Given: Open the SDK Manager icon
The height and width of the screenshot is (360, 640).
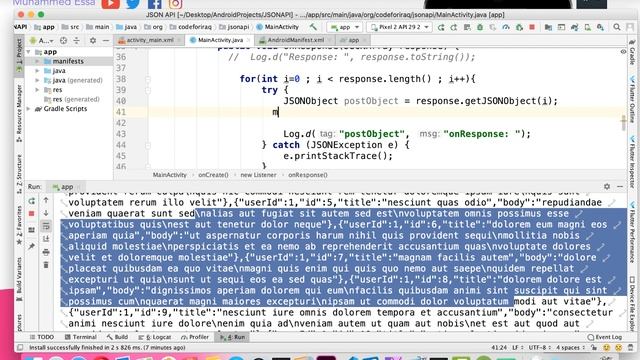Looking at the screenshot, I should click(600, 27).
